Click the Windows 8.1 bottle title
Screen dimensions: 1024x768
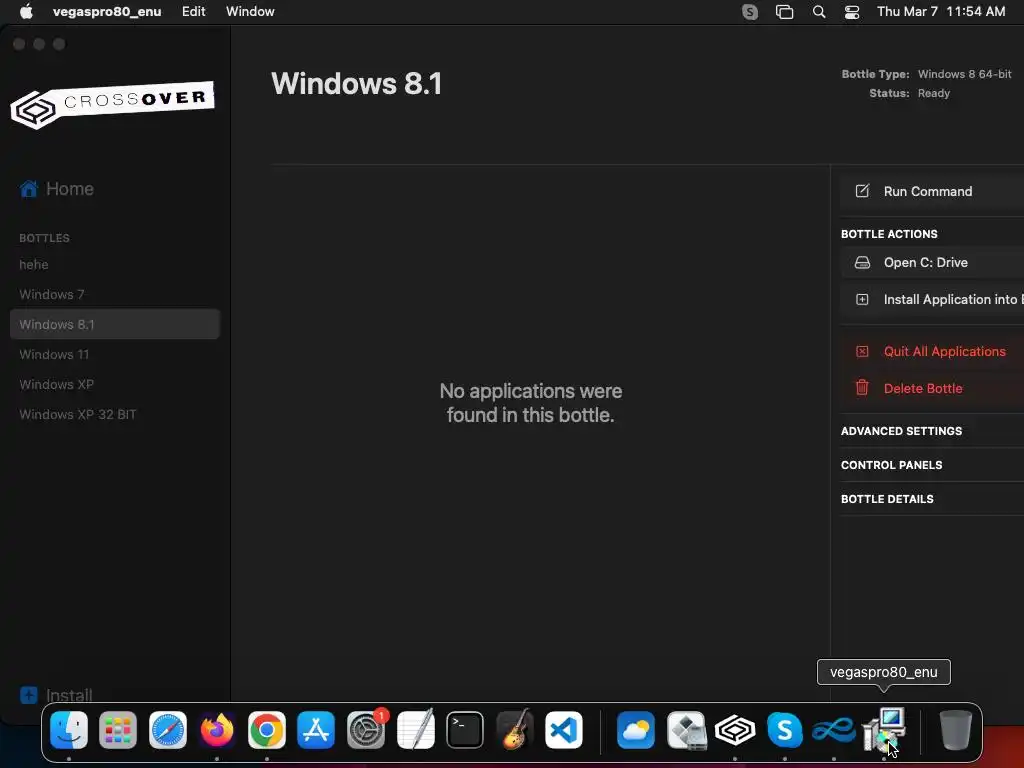click(x=357, y=84)
